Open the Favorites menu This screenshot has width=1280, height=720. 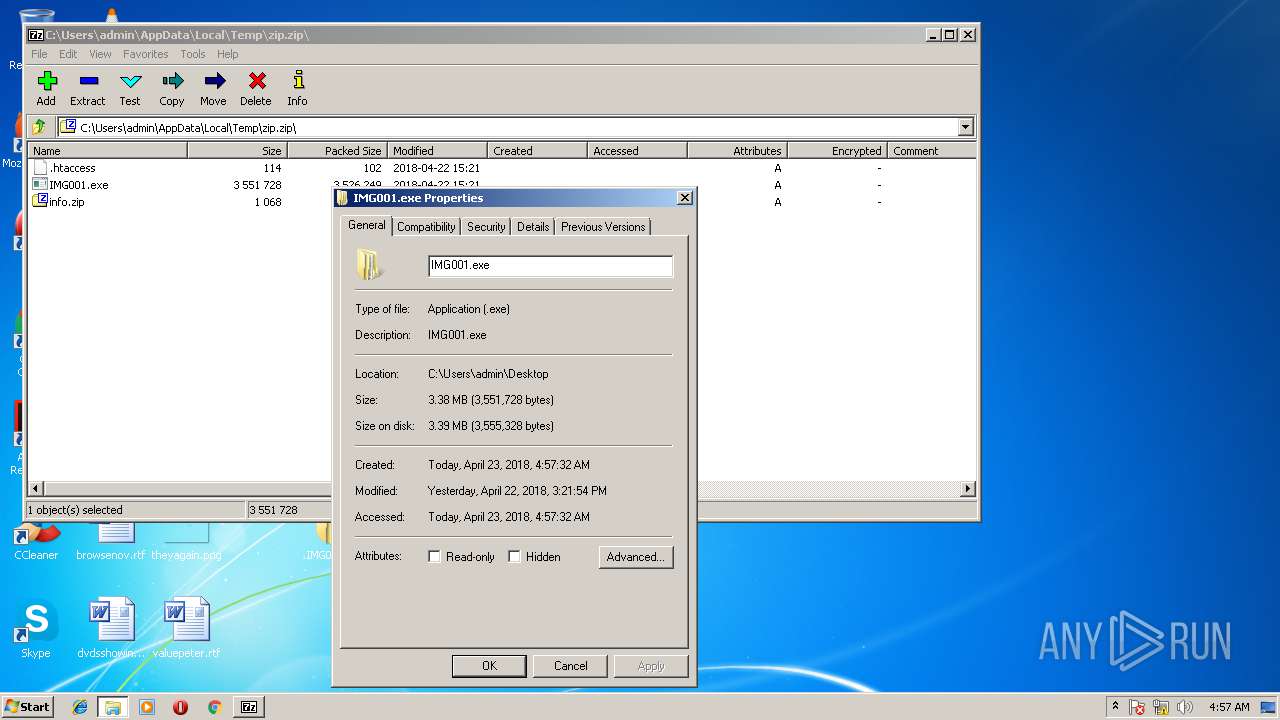[146, 54]
